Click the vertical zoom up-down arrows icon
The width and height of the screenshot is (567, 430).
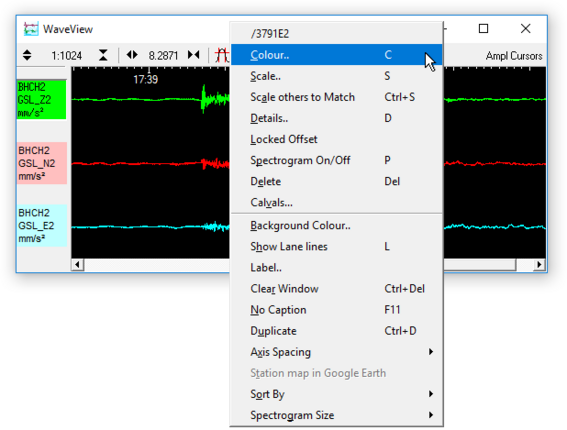pos(27,55)
